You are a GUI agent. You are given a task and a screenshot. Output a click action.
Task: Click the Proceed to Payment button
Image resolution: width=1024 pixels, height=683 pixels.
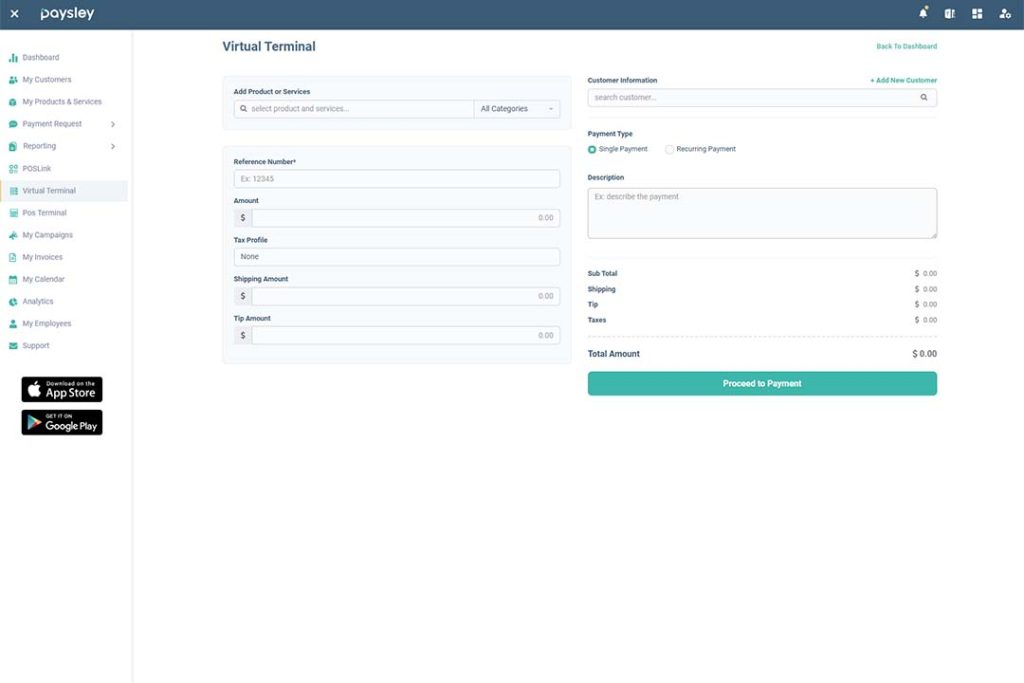click(x=762, y=383)
